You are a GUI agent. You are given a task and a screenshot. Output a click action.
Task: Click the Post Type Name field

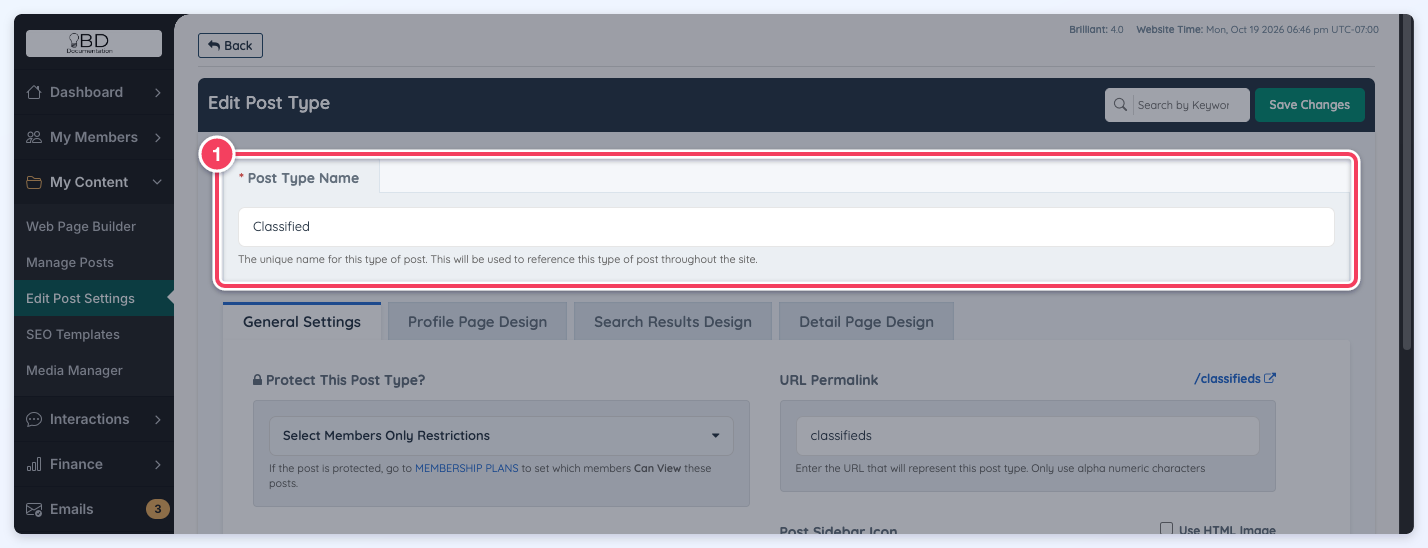(786, 227)
